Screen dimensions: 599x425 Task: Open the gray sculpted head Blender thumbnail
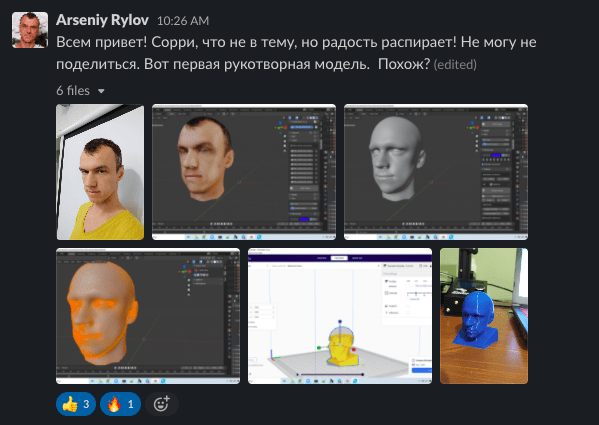(x=436, y=172)
